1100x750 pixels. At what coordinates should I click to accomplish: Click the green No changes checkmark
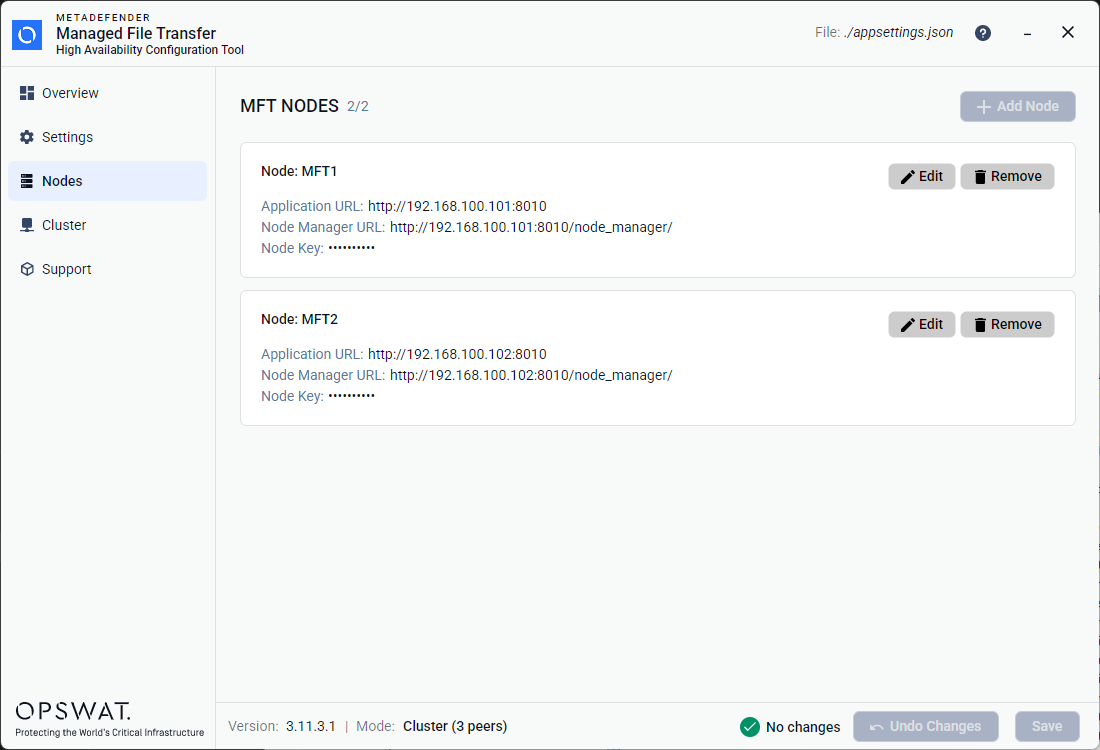pyautogui.click(x=750, y=727)
